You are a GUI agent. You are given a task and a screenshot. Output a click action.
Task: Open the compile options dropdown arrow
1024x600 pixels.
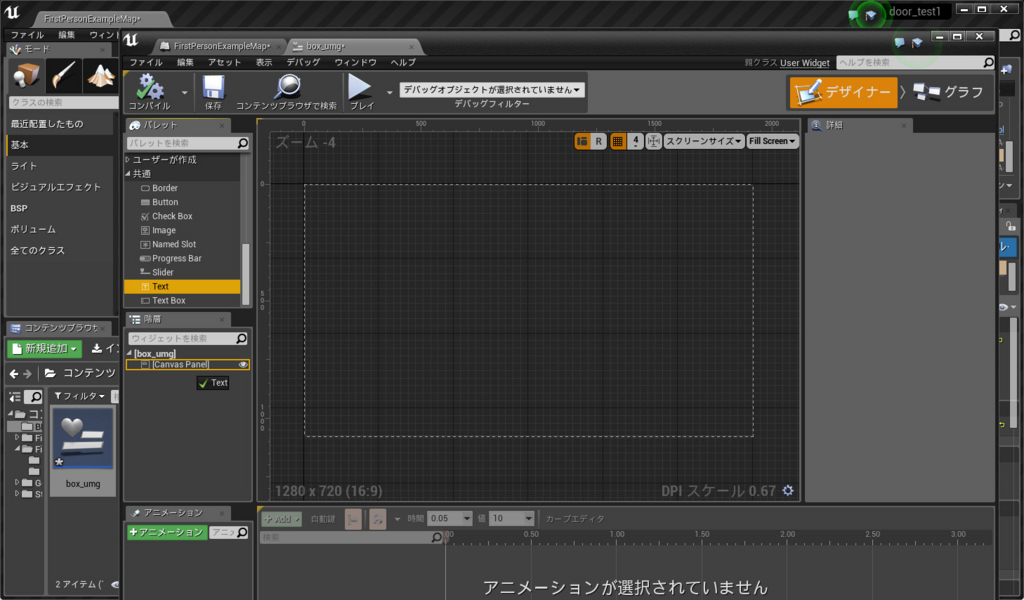pyautogui.click(x=185, y=92)
